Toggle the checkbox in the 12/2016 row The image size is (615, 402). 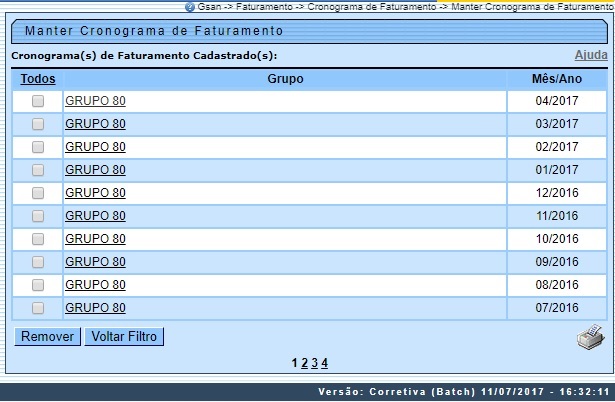click(38, 193)
